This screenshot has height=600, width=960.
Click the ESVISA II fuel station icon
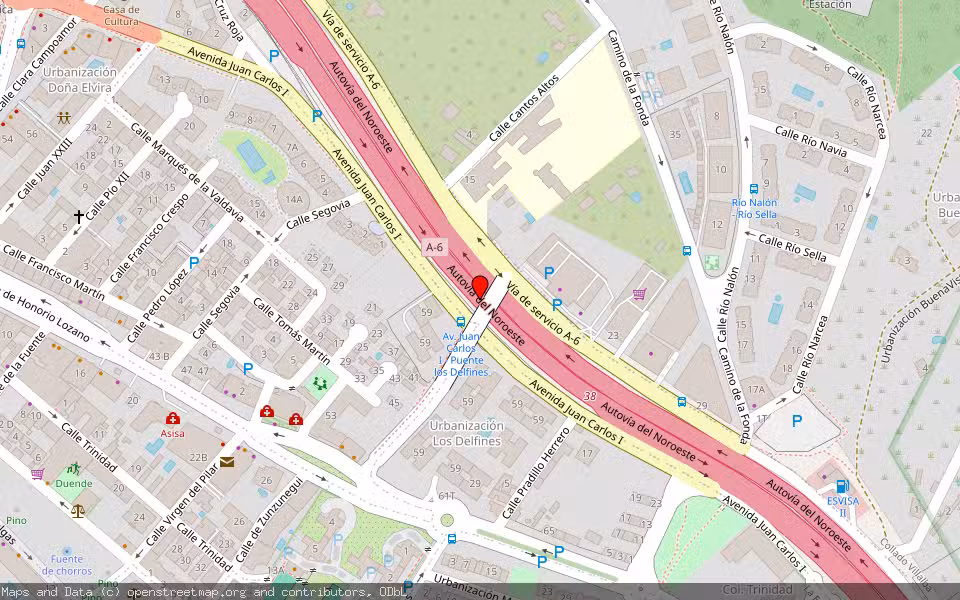841,486
